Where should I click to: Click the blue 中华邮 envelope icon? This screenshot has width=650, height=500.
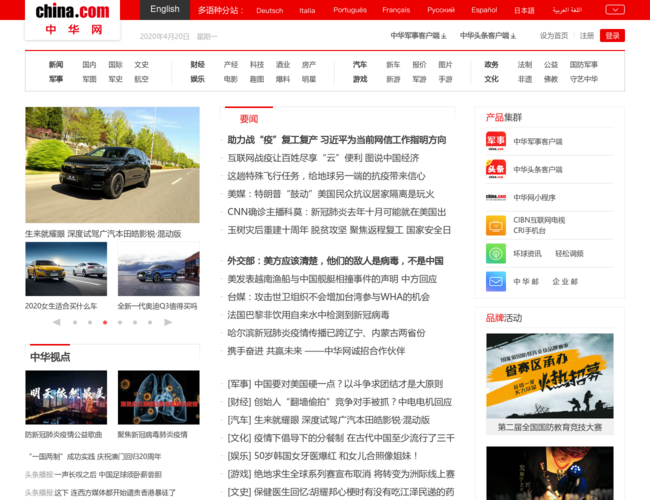click(x=496, y=282)
